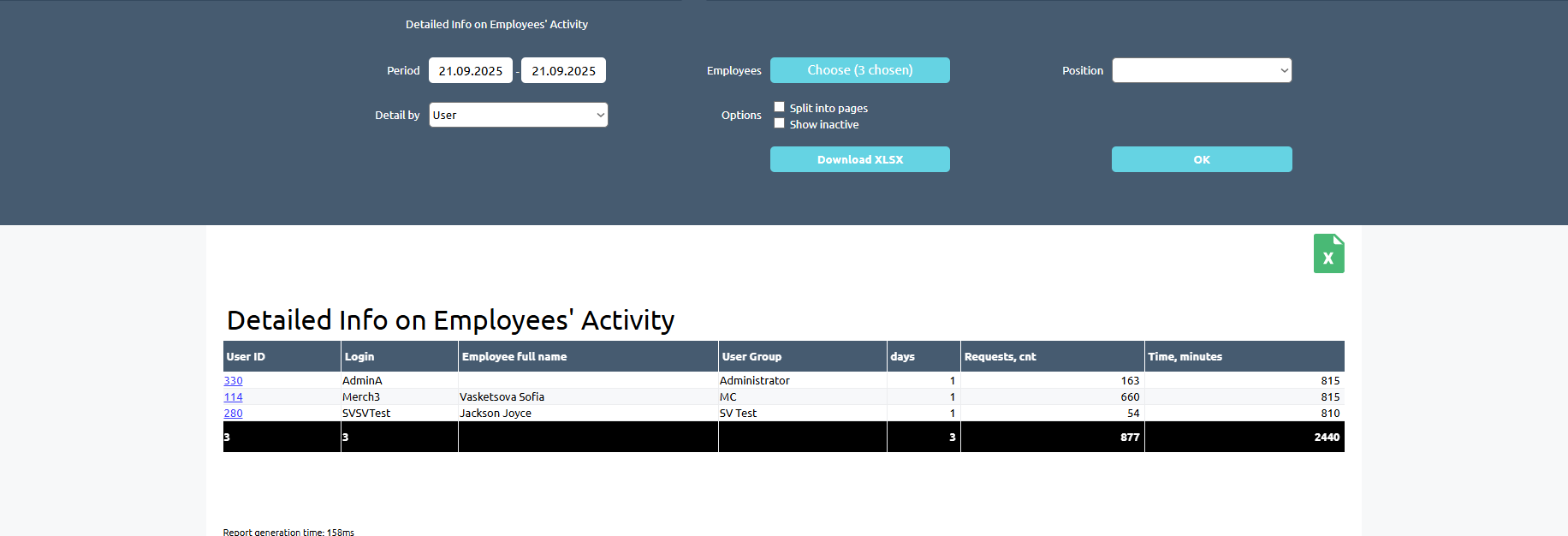Enable the Split into pages checkbox
Screen dimensions: 1568x536
pyautogui.click(x=779, y=107)
